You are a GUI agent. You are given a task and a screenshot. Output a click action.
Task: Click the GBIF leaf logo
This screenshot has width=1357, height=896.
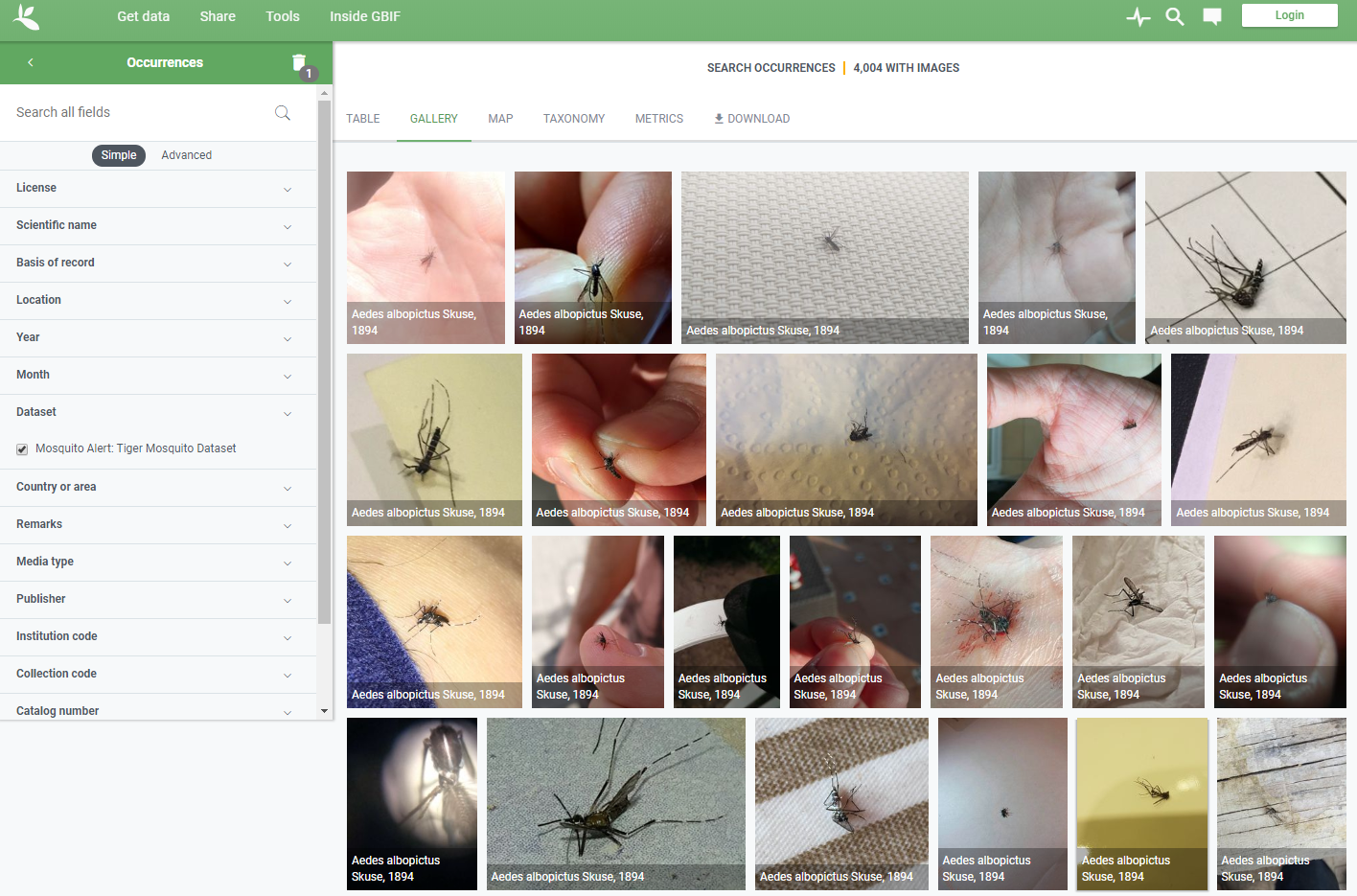pos(27,16)
